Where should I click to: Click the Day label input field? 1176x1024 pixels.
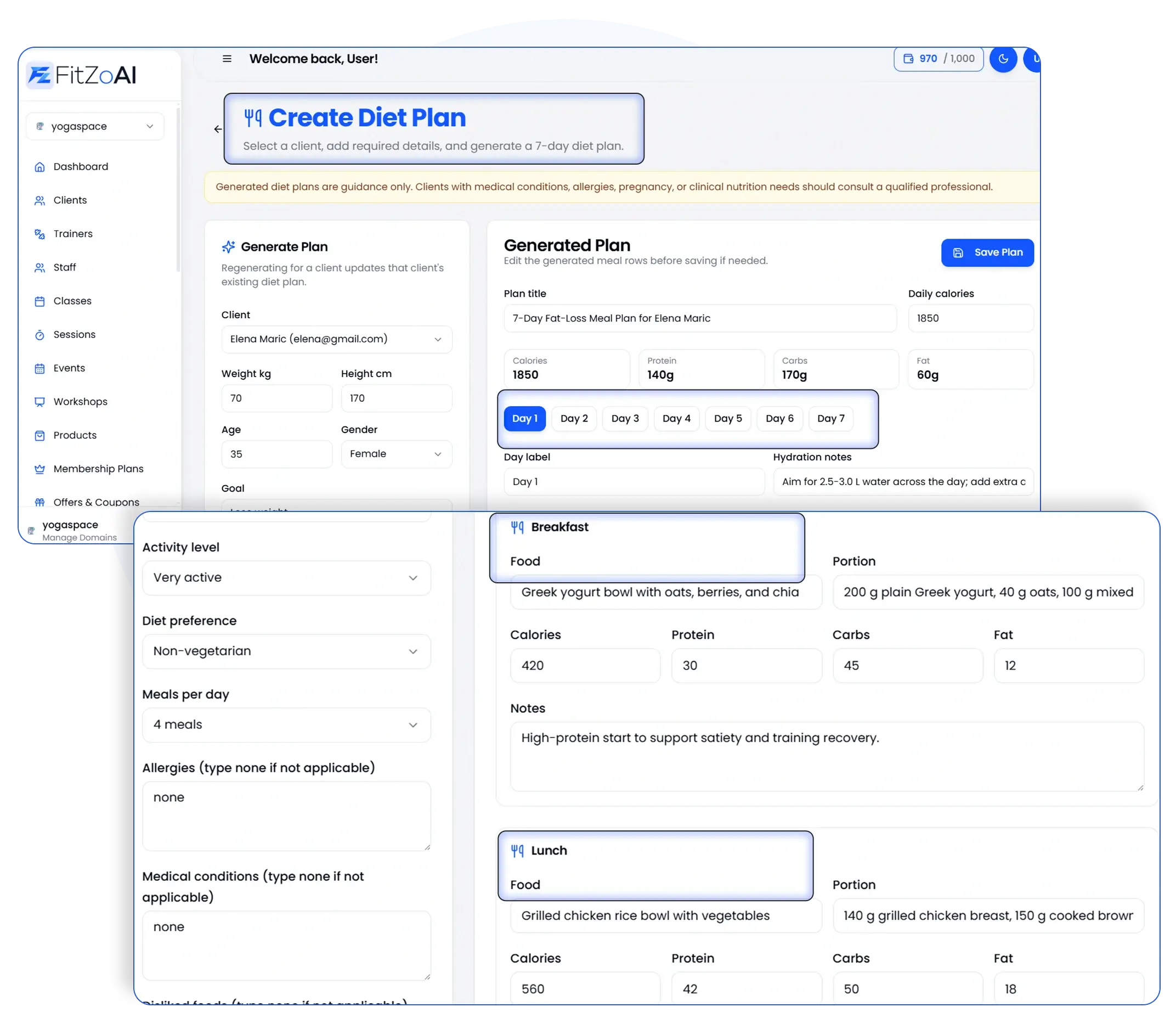point(634,482)
